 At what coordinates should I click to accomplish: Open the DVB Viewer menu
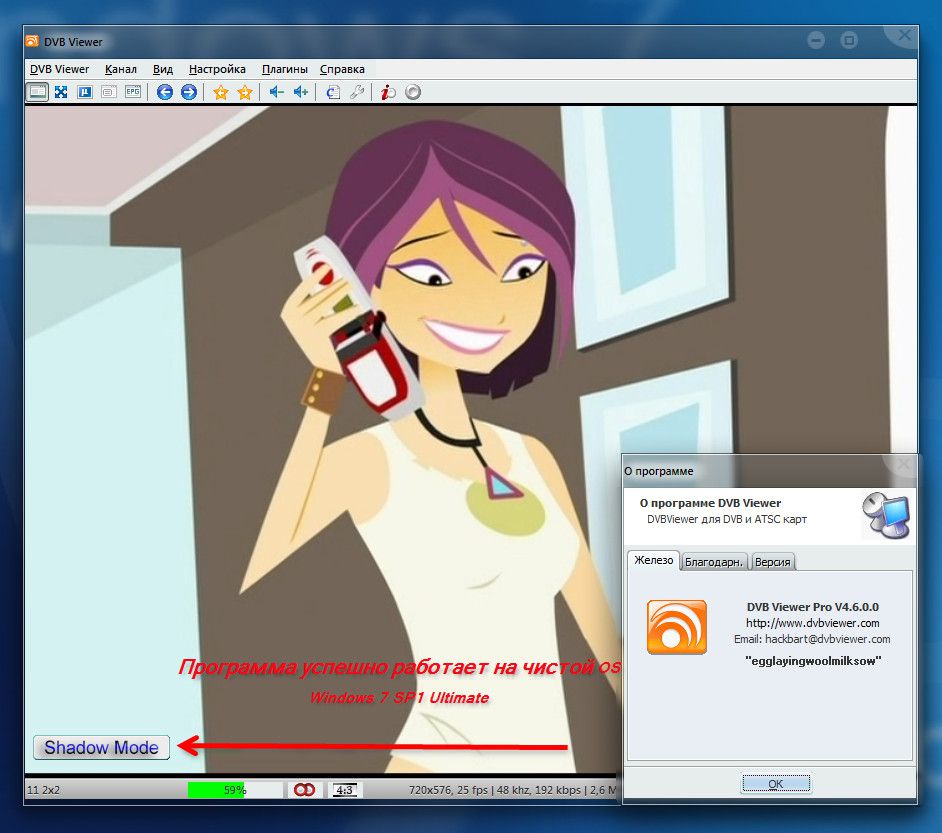click(59, 69)
